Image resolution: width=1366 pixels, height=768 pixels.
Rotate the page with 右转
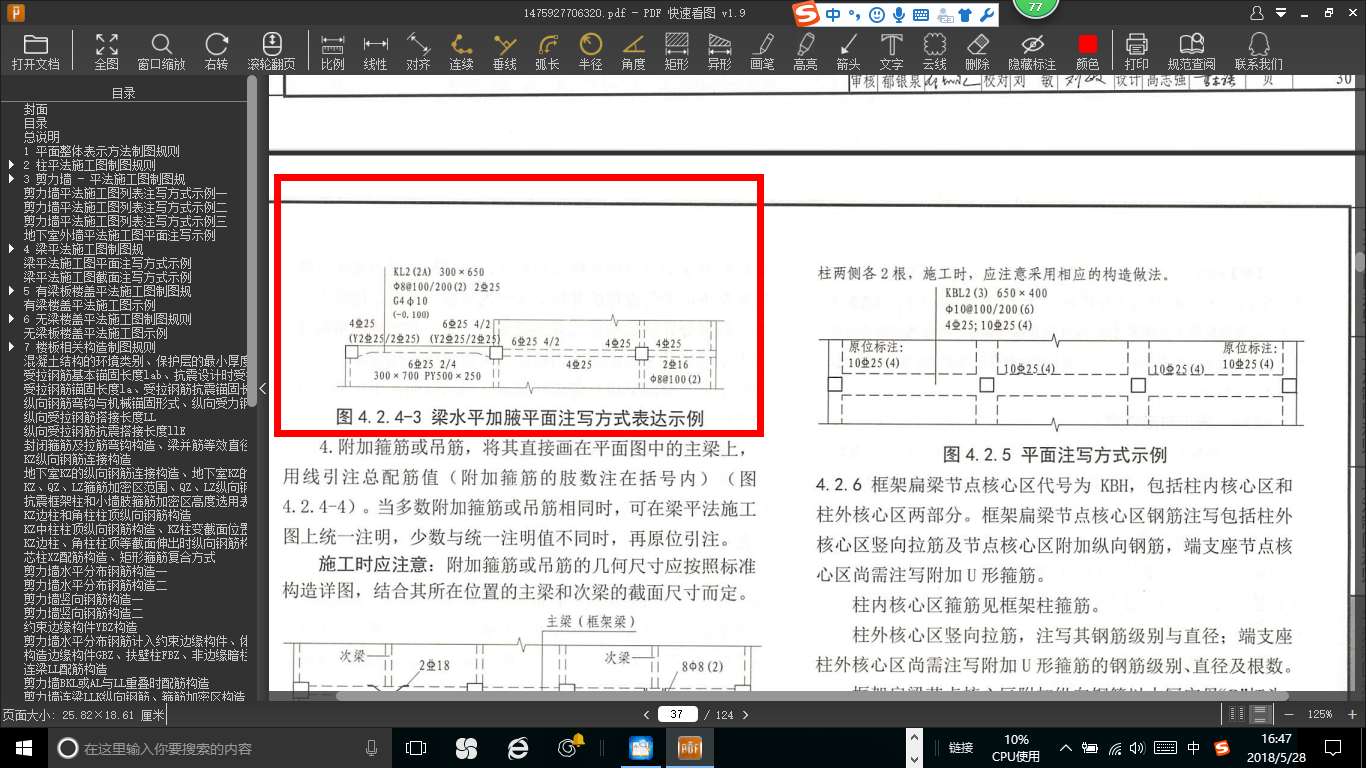pyautogui.click(x=216, y=51)
